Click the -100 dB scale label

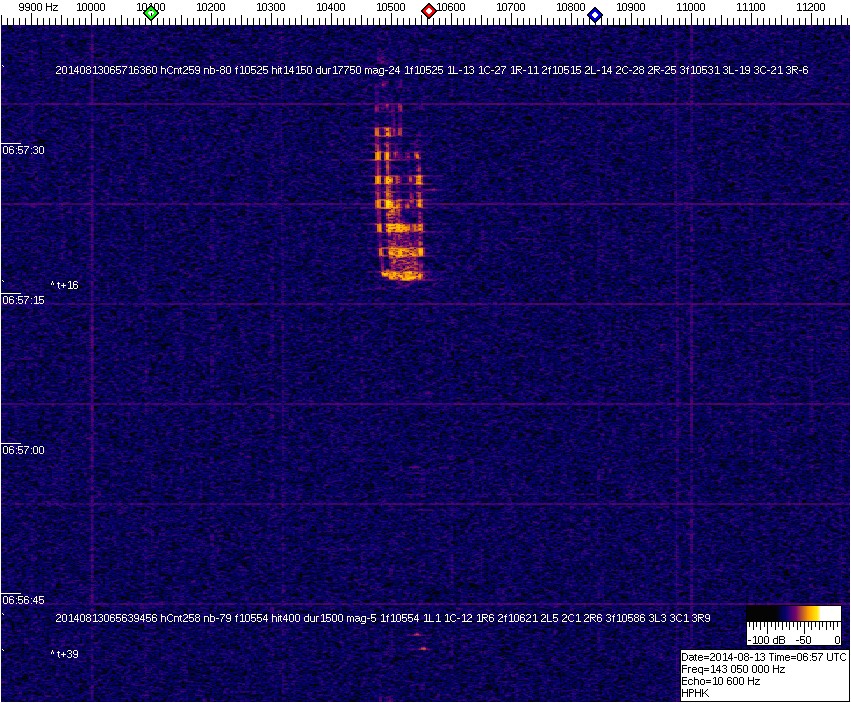click(x=765, y=639)
